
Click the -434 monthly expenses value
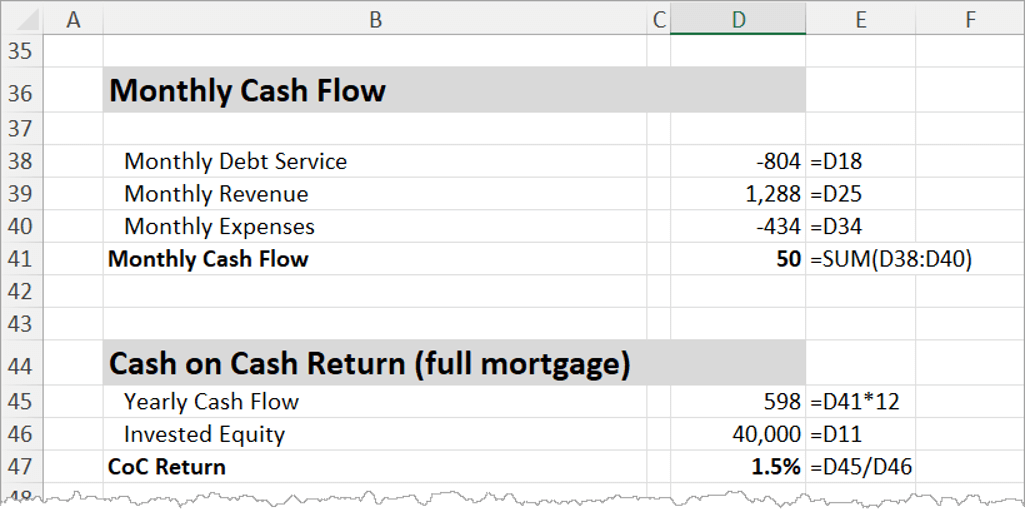tap(779, 227)
